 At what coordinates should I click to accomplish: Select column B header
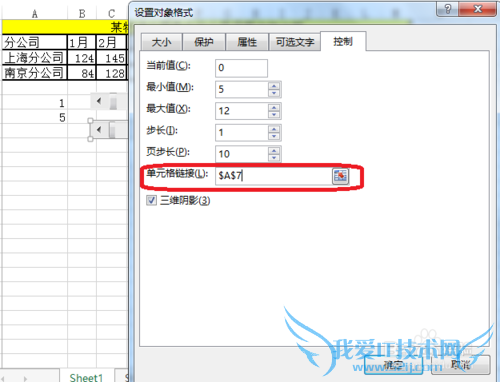(82, 14)
